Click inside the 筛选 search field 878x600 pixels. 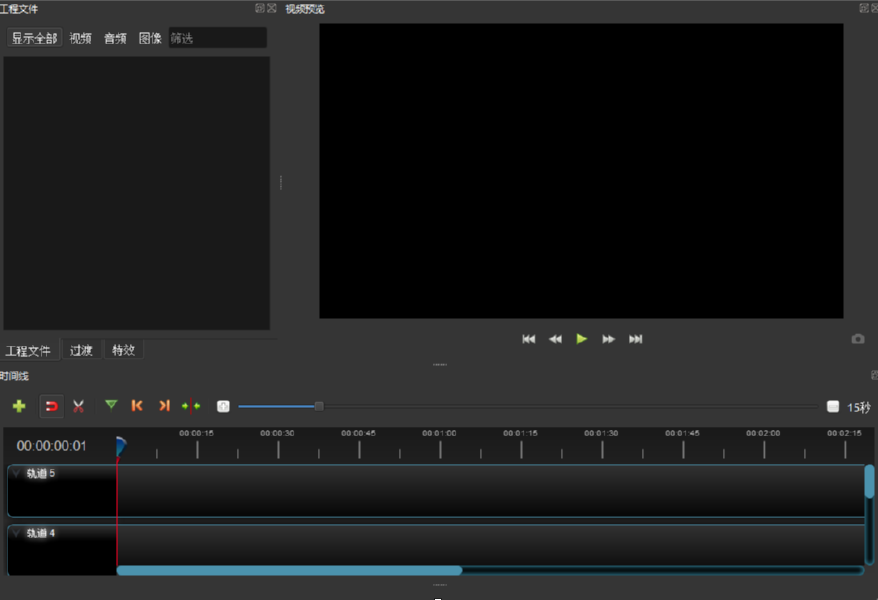tap(216, 37)
